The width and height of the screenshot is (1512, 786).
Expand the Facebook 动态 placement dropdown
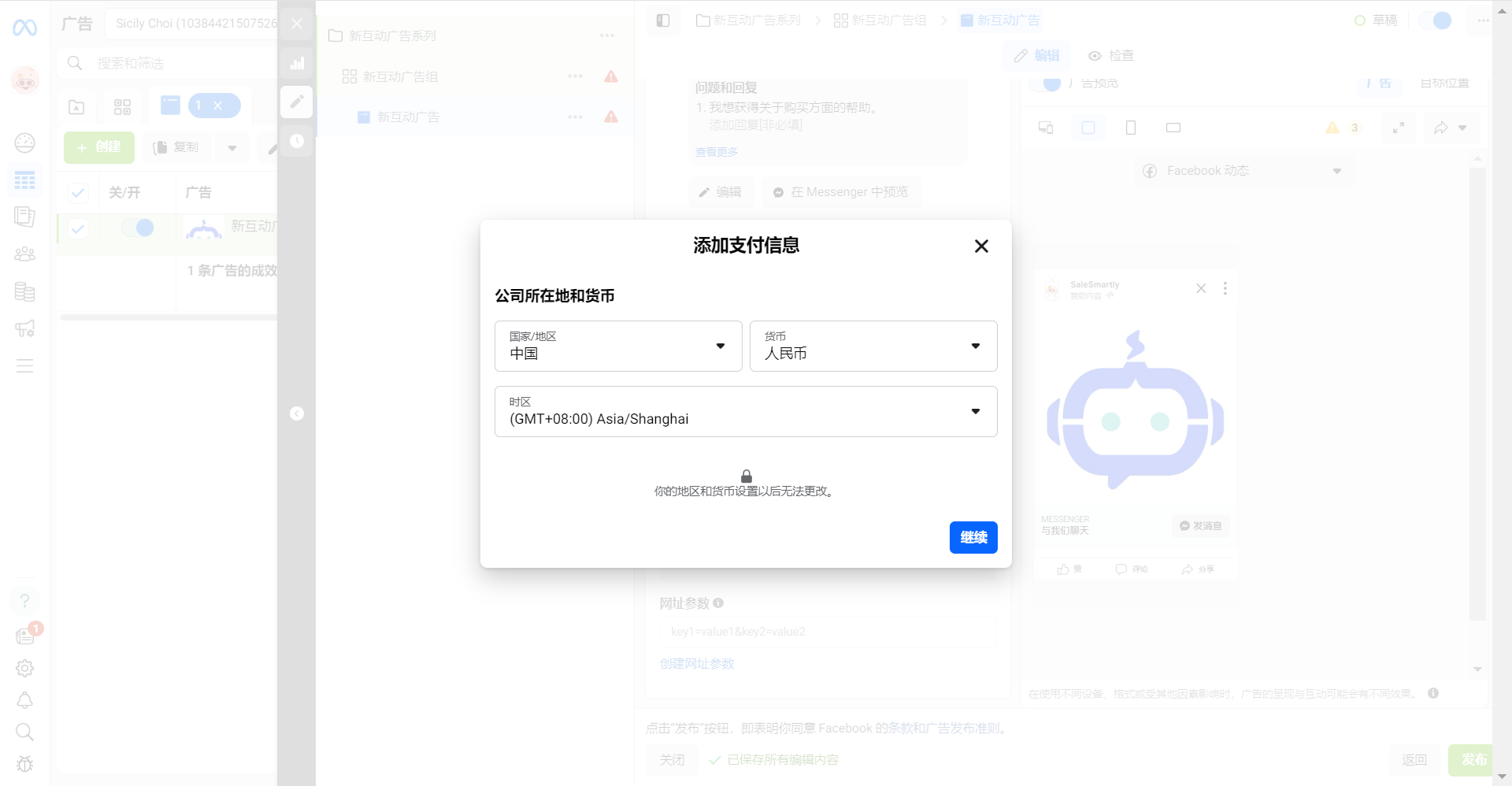click(x=1244, y=171)
